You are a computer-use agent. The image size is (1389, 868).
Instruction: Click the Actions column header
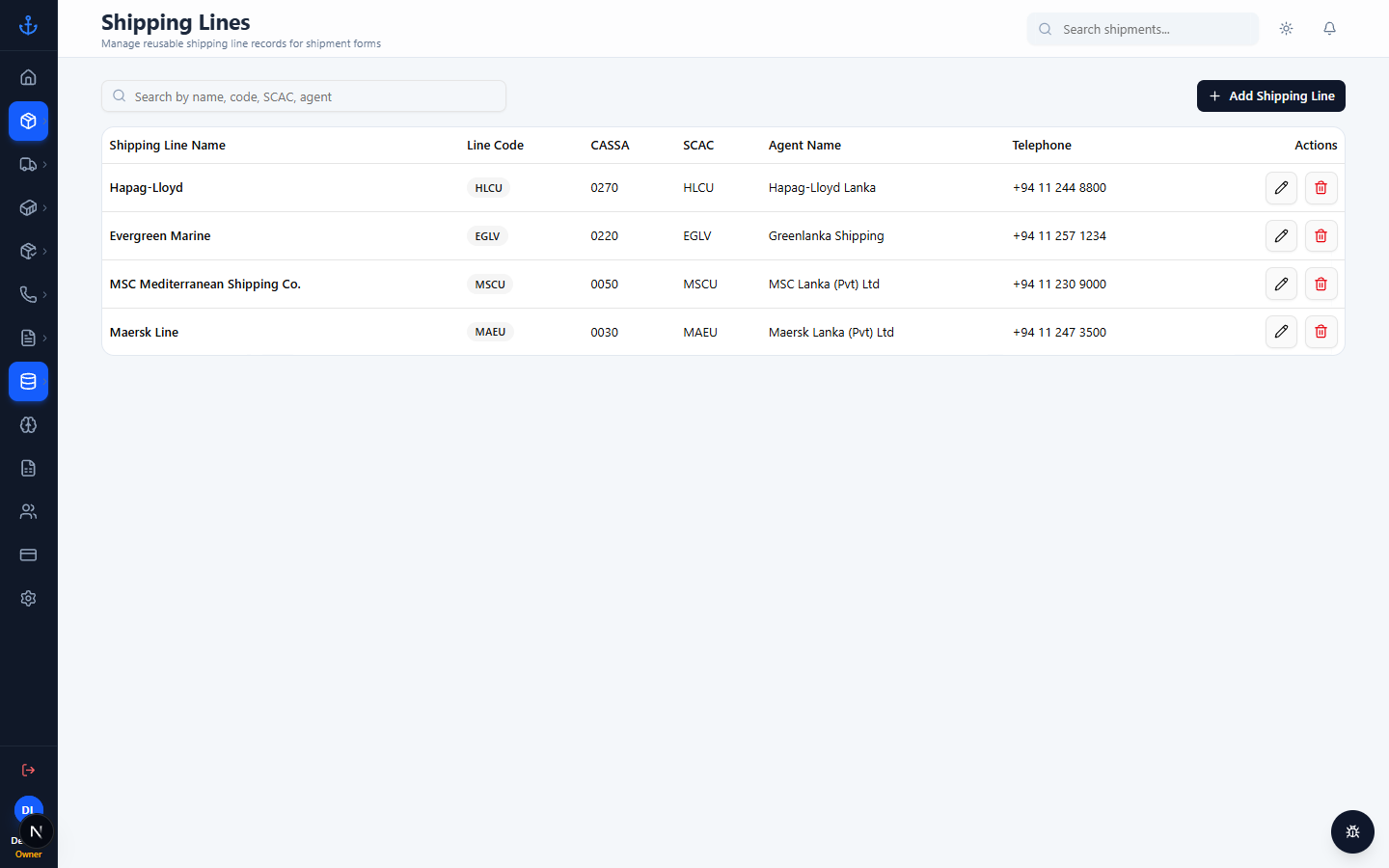click(1316, 146)
